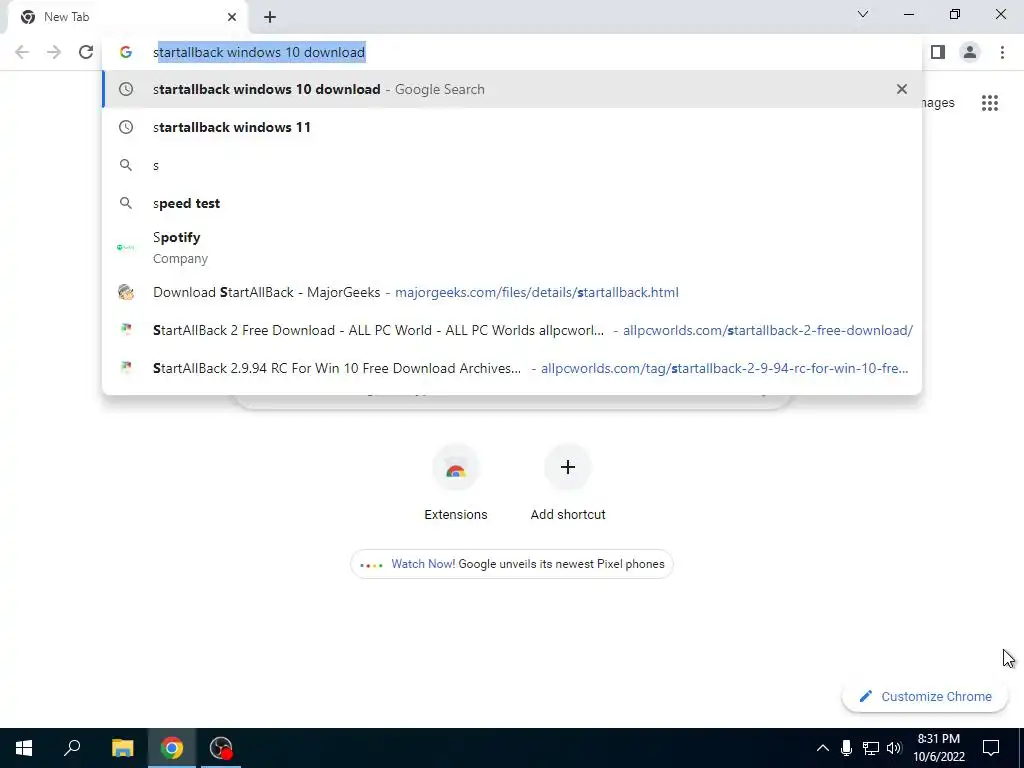This screenshot has height=768, width=1024.
Task: Choose the 'startallback windows 11' suggestion
Action: click(512, 127)
